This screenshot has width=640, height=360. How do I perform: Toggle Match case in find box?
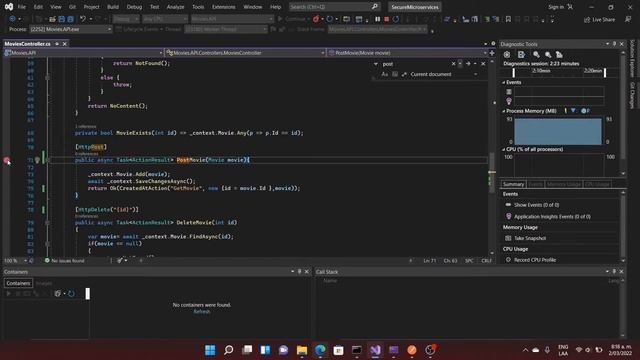point(384,74)
